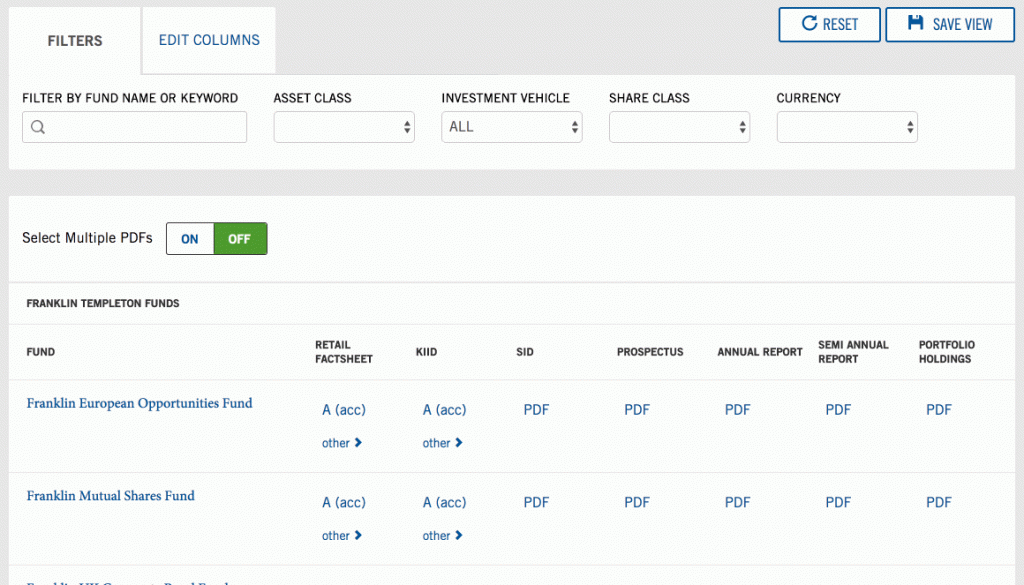Click the Reset refresh icon

pyautogui.click(x=809, y=24)
